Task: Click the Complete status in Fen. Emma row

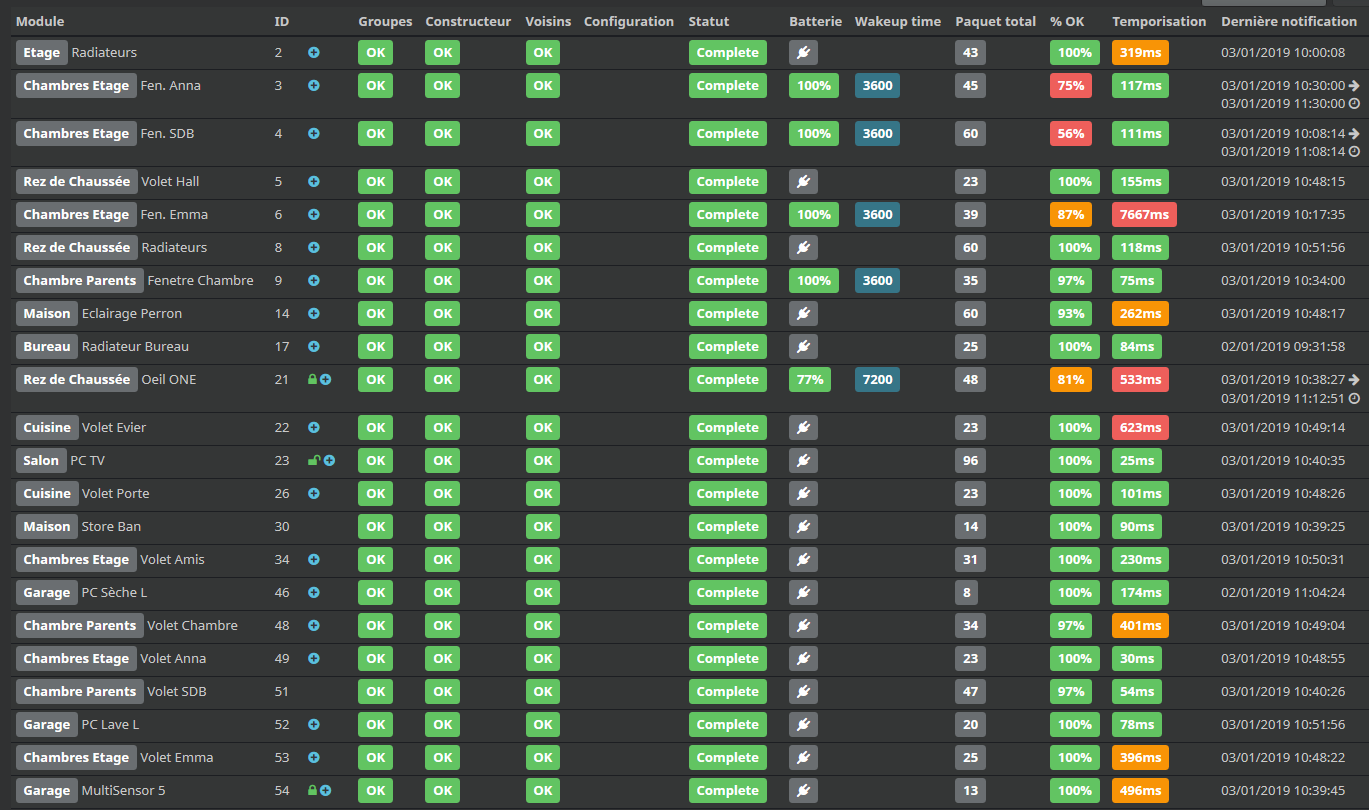Action: coord(728,215)
